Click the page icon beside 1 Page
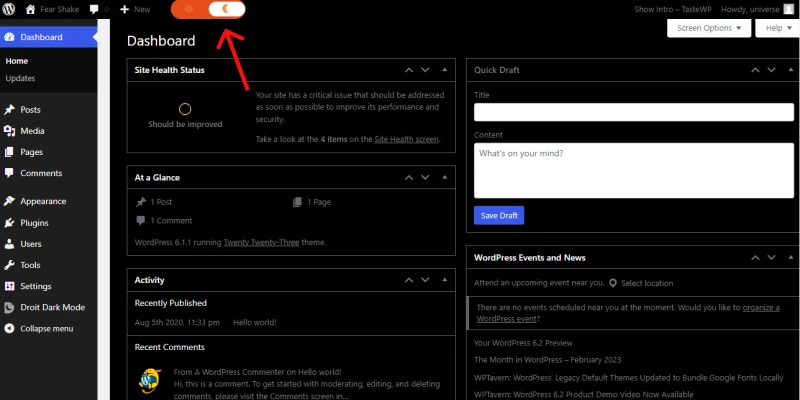The image size is (800, 400). pos(297,202)
